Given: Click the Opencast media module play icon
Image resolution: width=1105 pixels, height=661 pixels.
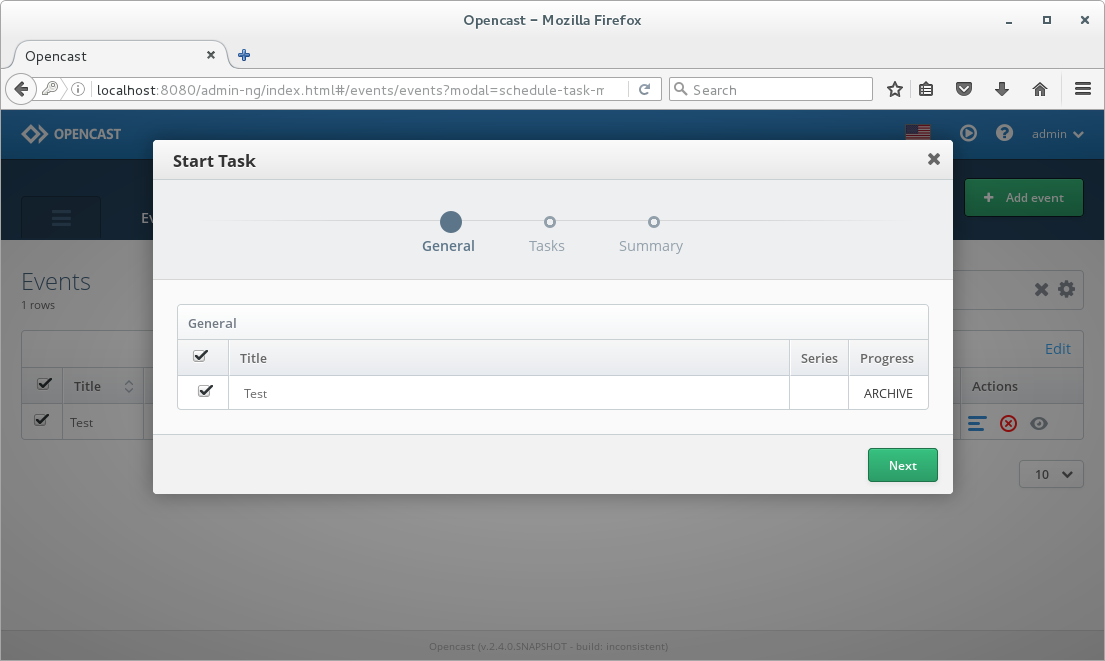Looking at the screenshot, I should pos(968,133).
